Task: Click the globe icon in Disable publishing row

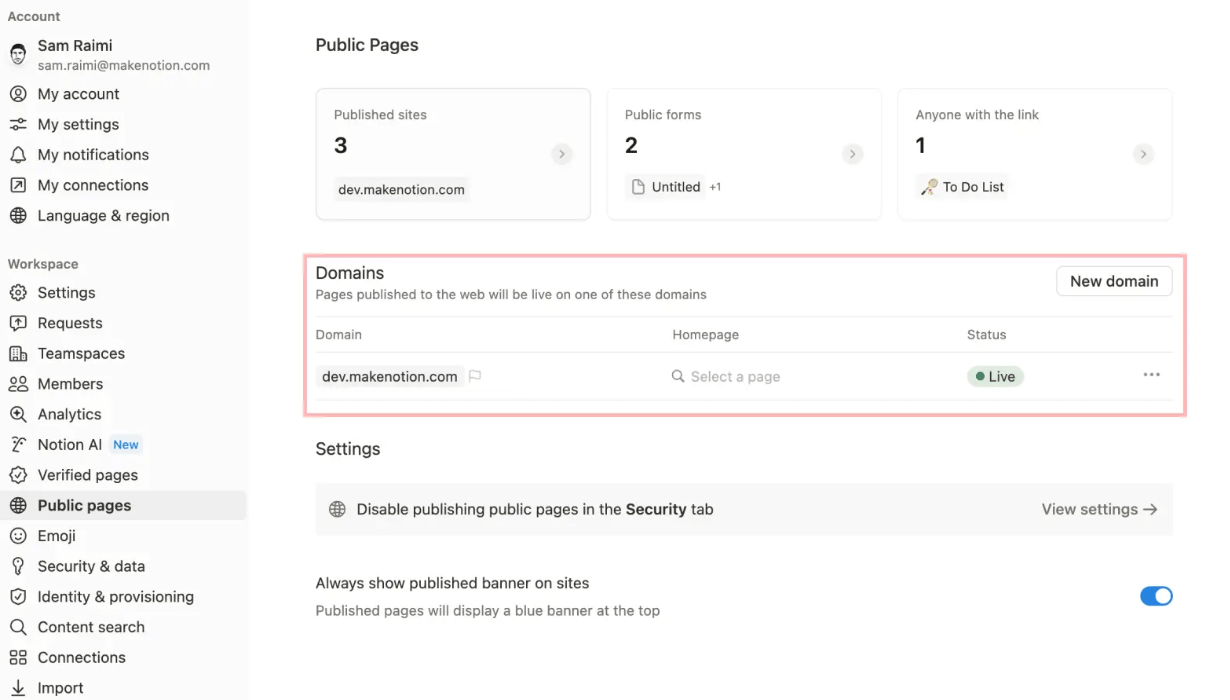Action: 337,509
